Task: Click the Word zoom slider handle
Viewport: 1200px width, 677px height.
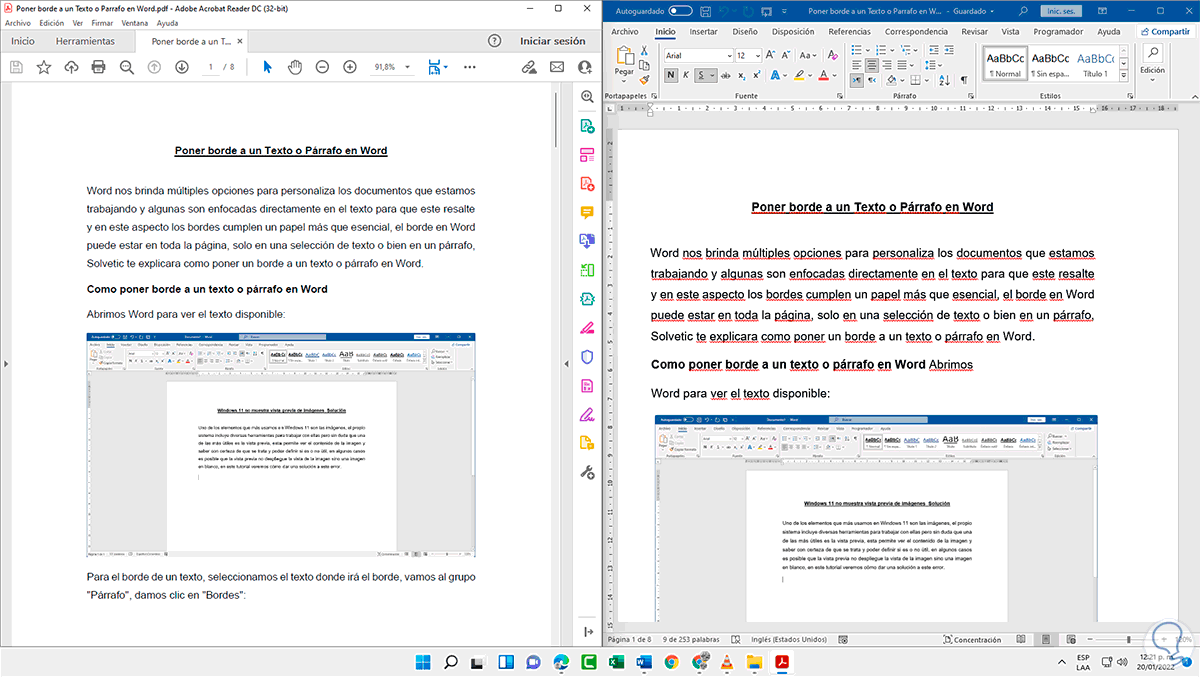Action: [x=1127, y=639]
